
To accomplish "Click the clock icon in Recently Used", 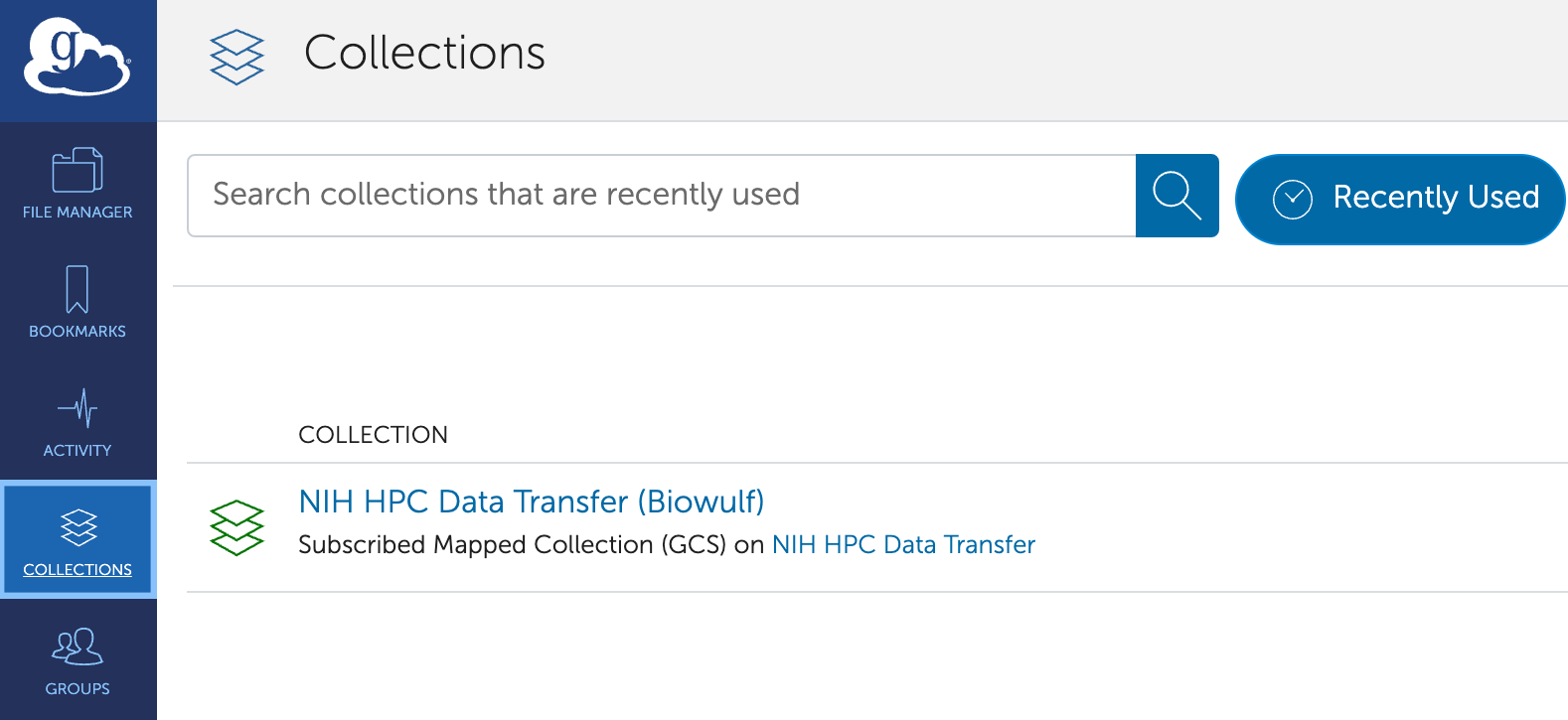I will [1292, 199].
